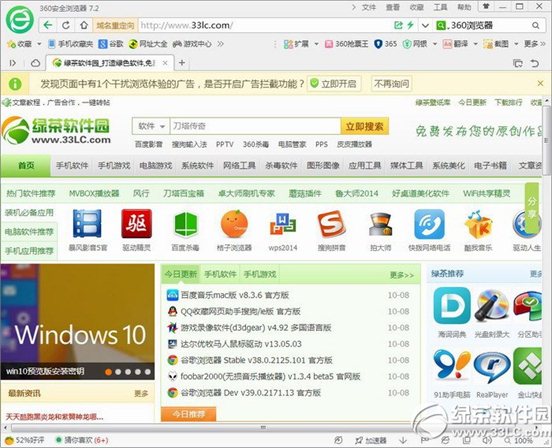Click the Windows 10 banner image

click(x=77, y=322)
